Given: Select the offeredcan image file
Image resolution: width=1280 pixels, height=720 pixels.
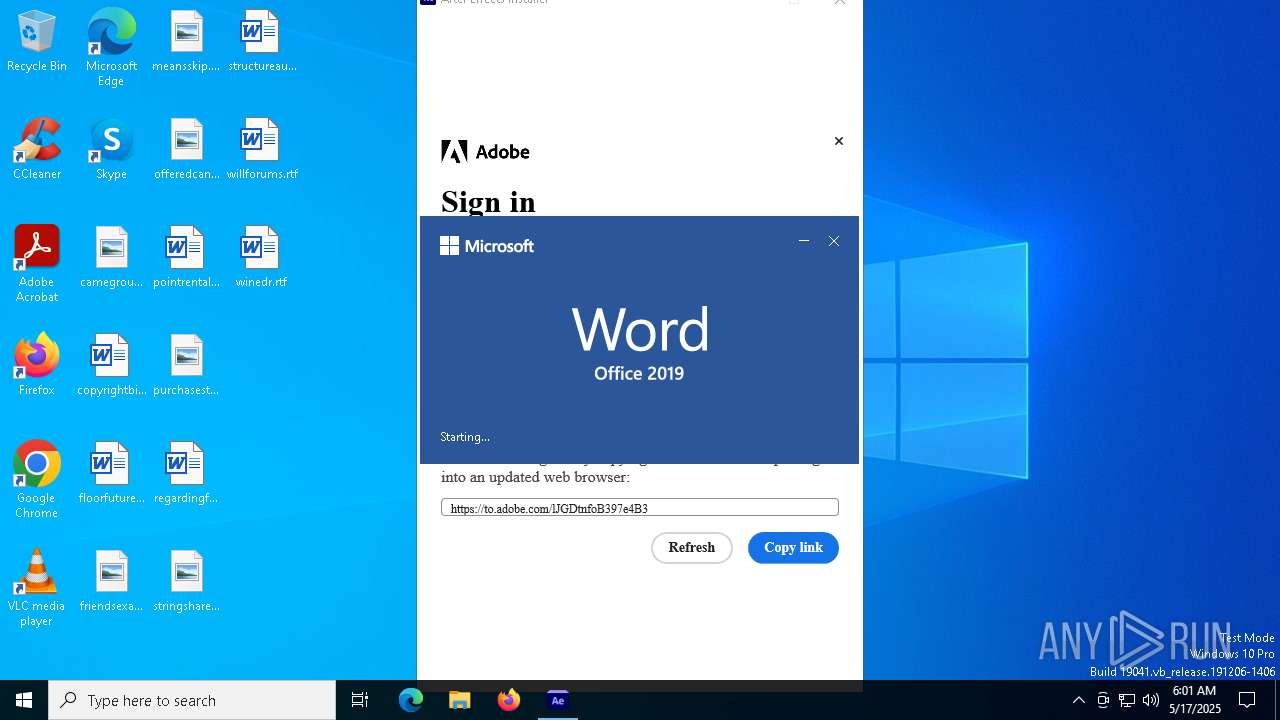Looking at the screenshot, I should 186,150.
